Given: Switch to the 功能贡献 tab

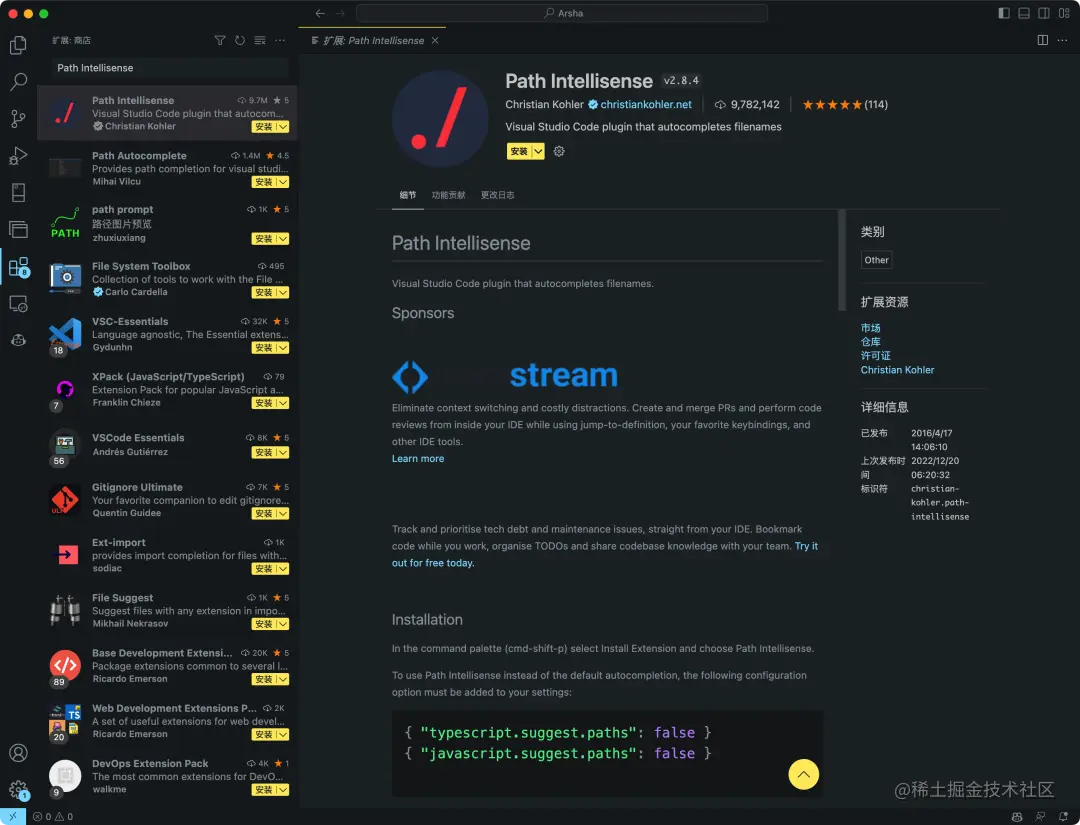Looking at the screenshot, I should pos(448,195).
